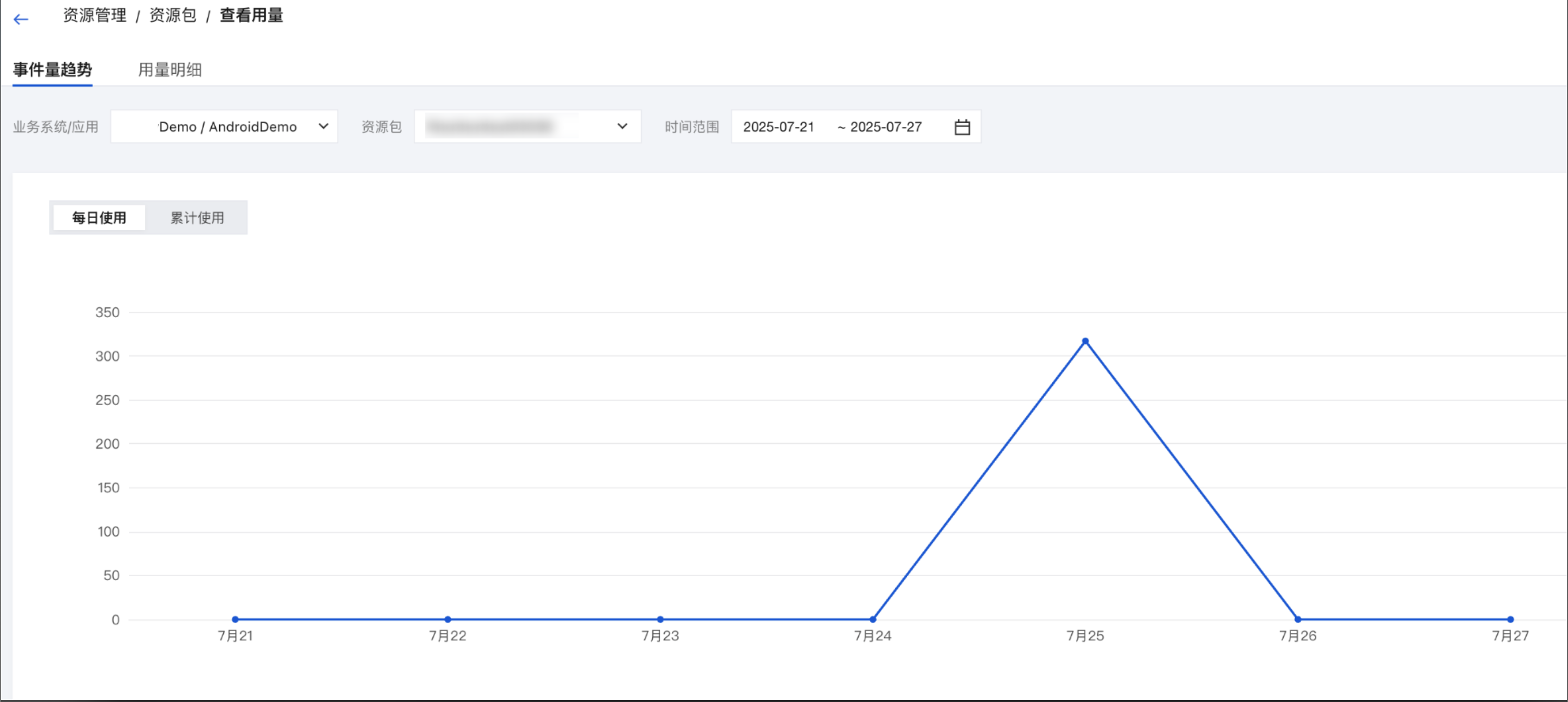
Task: Click the 7月26 data point on chart
Action: click(1297, 619)
